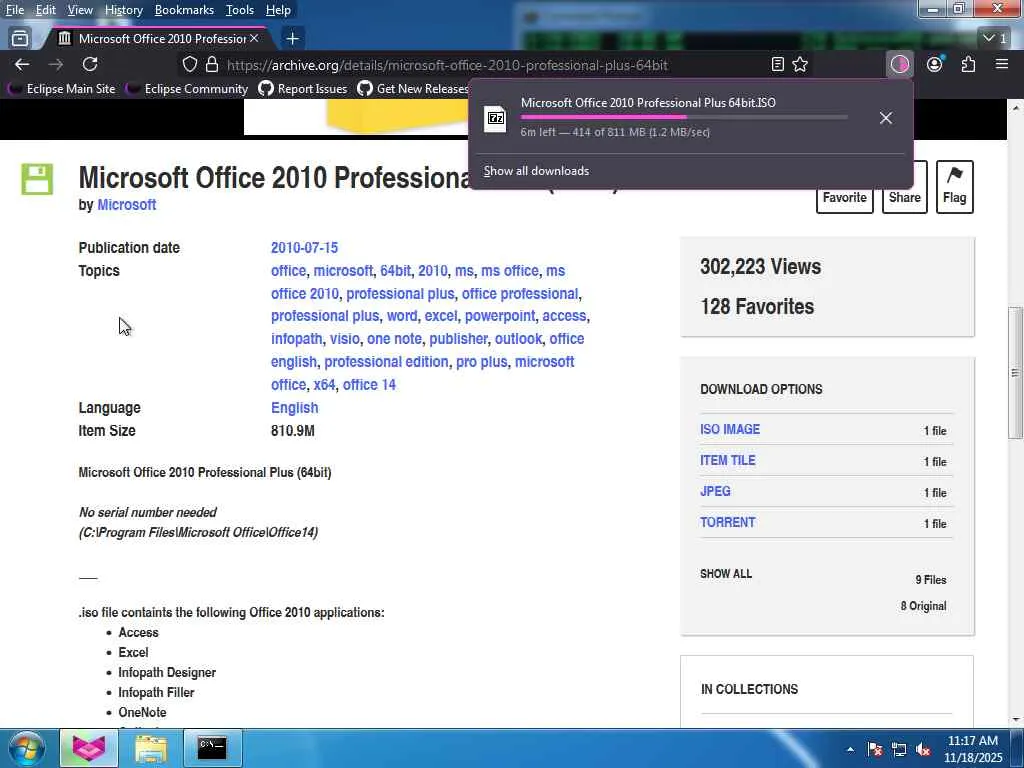Screen dimensions: 1024x768
Task: Open the Tools menu
Action: [240, 10]
